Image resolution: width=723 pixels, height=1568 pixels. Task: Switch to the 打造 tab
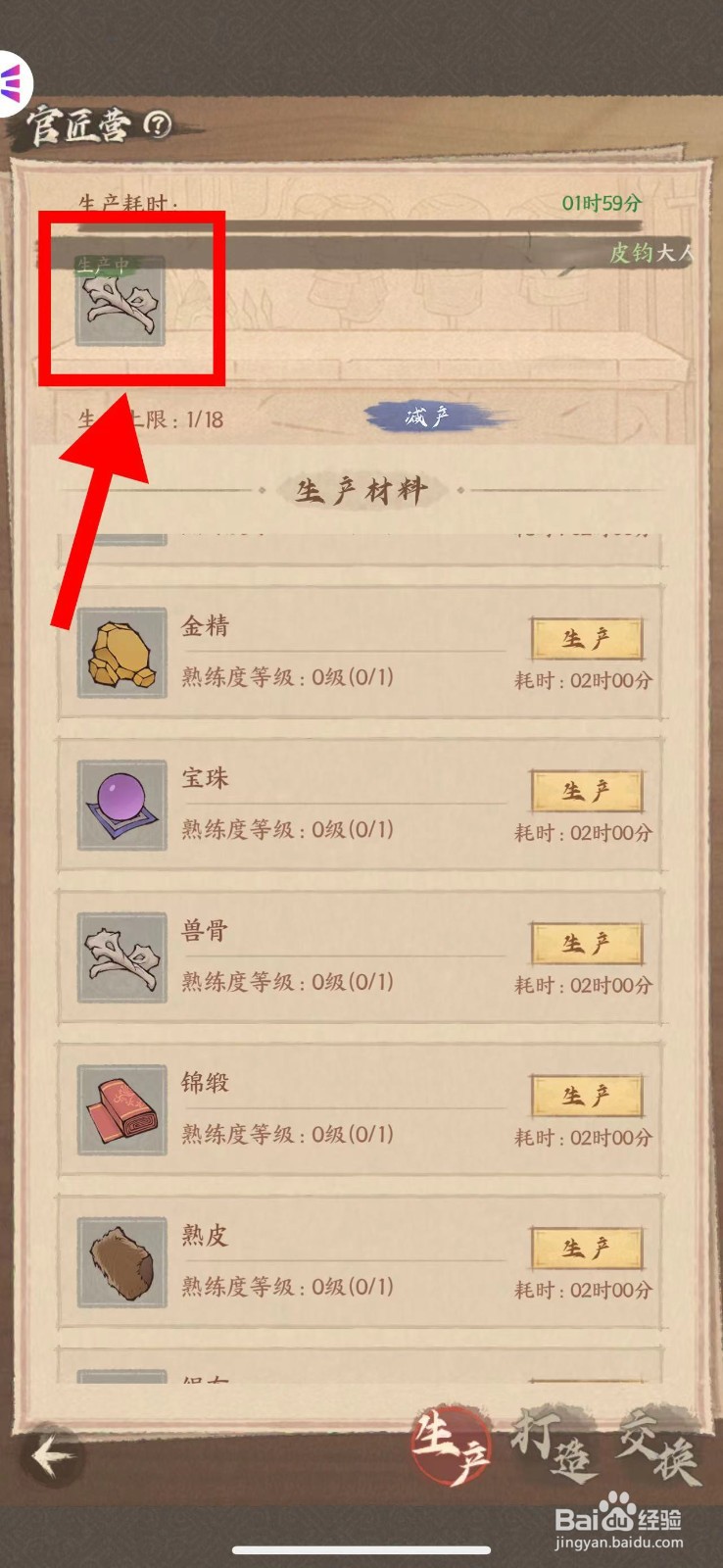(x=554, y=1446)
